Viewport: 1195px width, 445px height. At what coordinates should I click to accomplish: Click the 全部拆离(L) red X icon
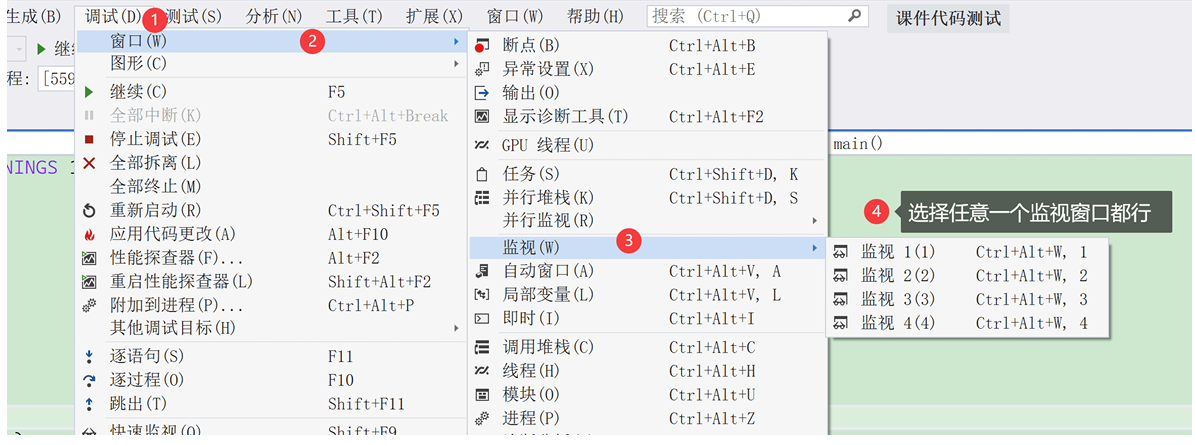[x=89, y=162]
